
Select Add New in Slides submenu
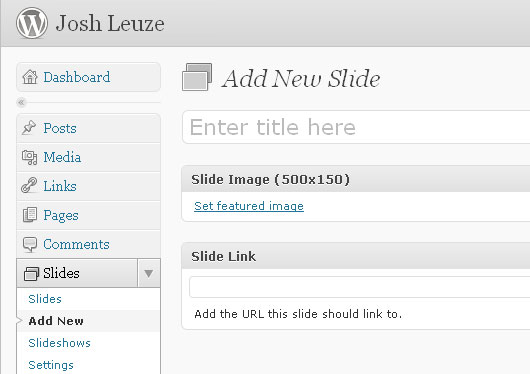56,321
